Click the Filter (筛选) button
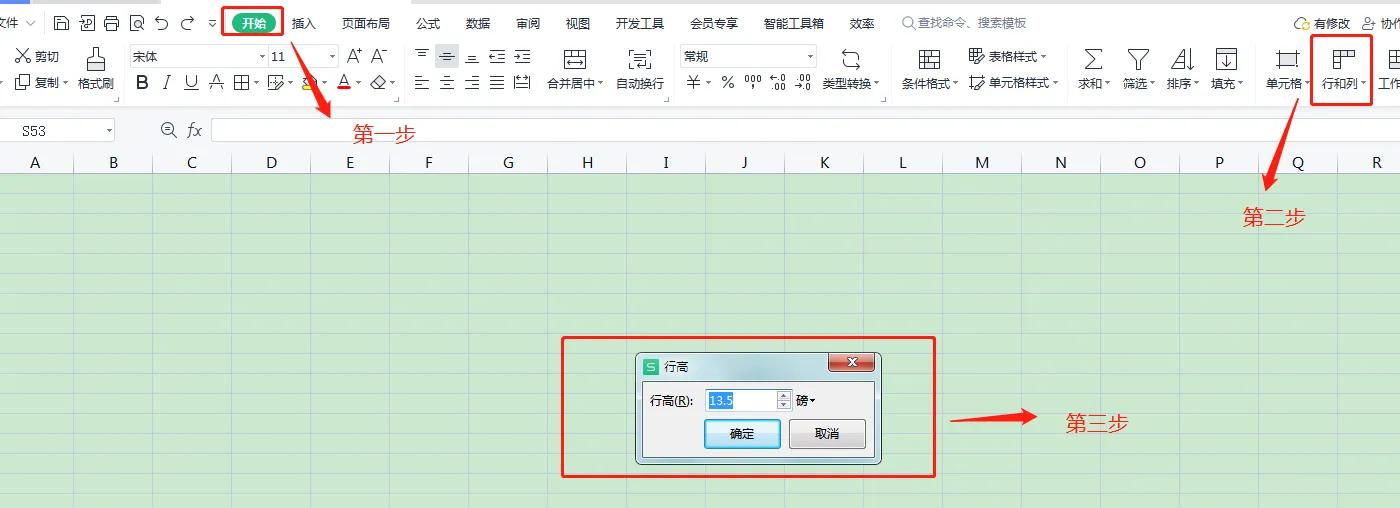The image size is (1400, 508). 1138,69
